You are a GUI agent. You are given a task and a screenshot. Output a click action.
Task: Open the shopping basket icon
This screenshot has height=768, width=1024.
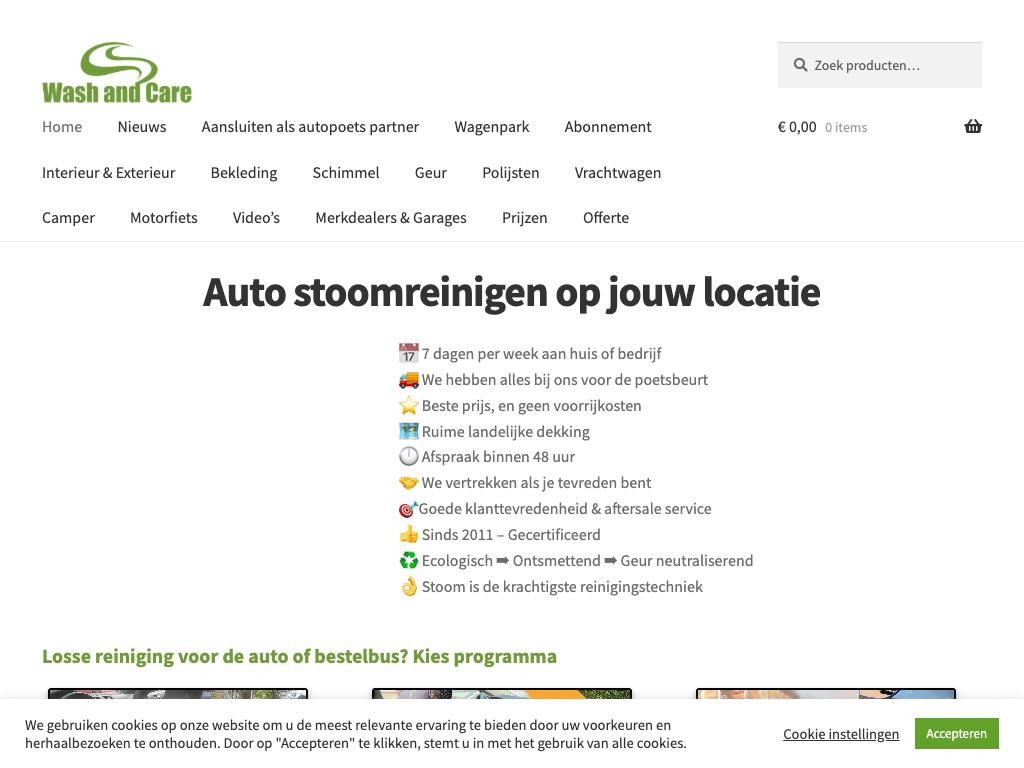click(972, 127)
